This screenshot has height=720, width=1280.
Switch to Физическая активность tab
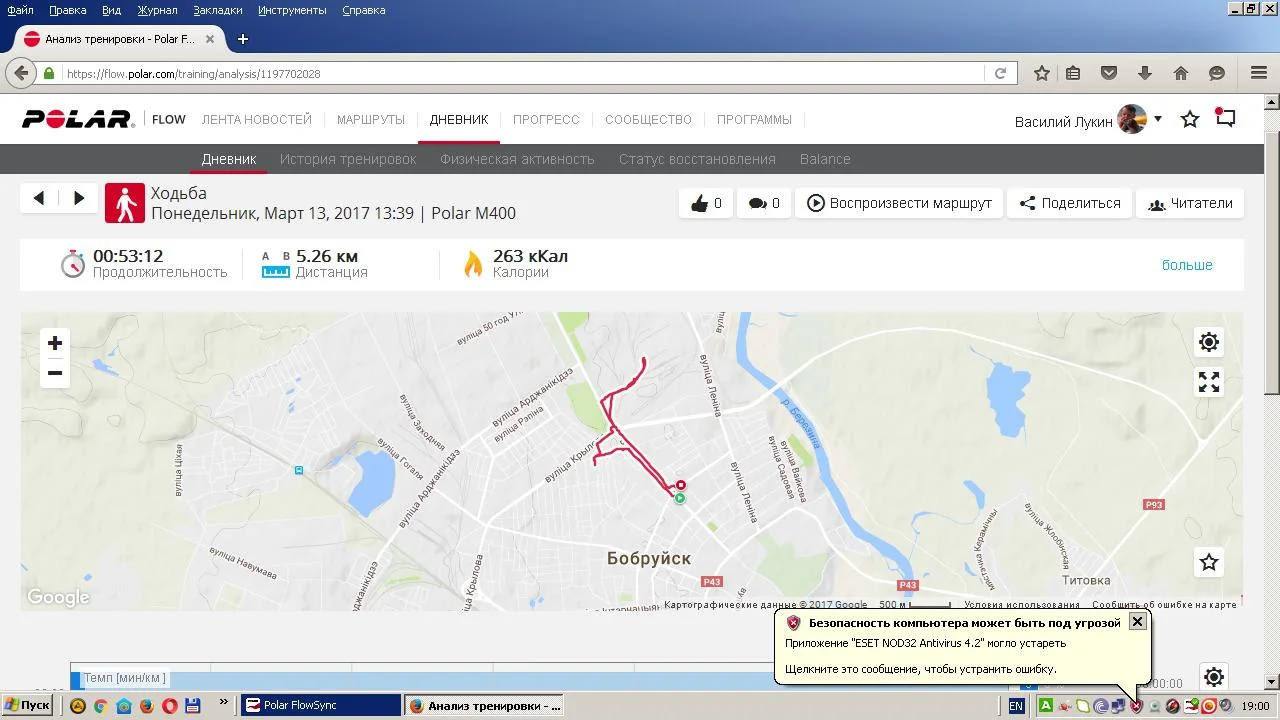517,159
